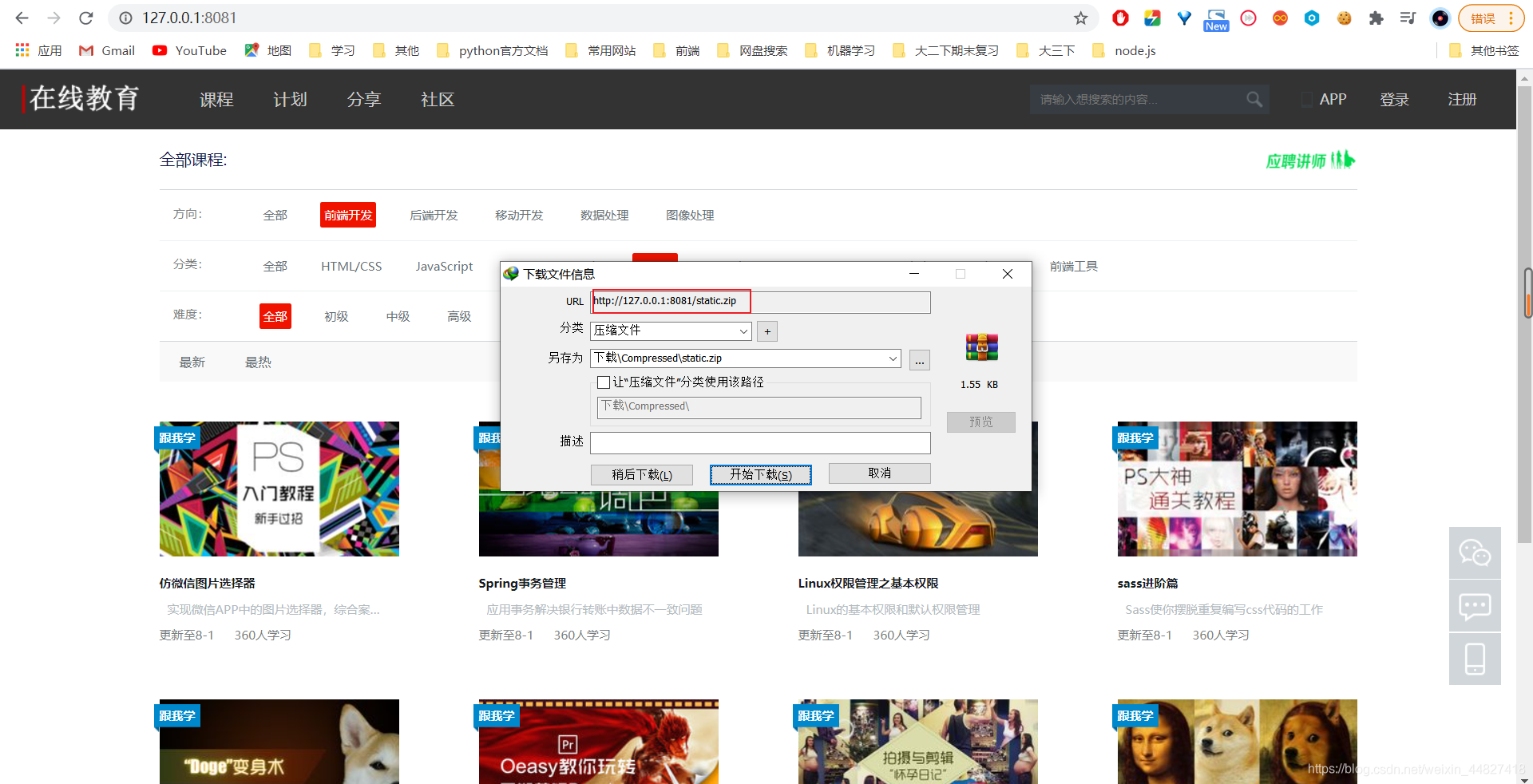Select 高级 difficulty filter
1533x784 pixels.
pos(459,316)
